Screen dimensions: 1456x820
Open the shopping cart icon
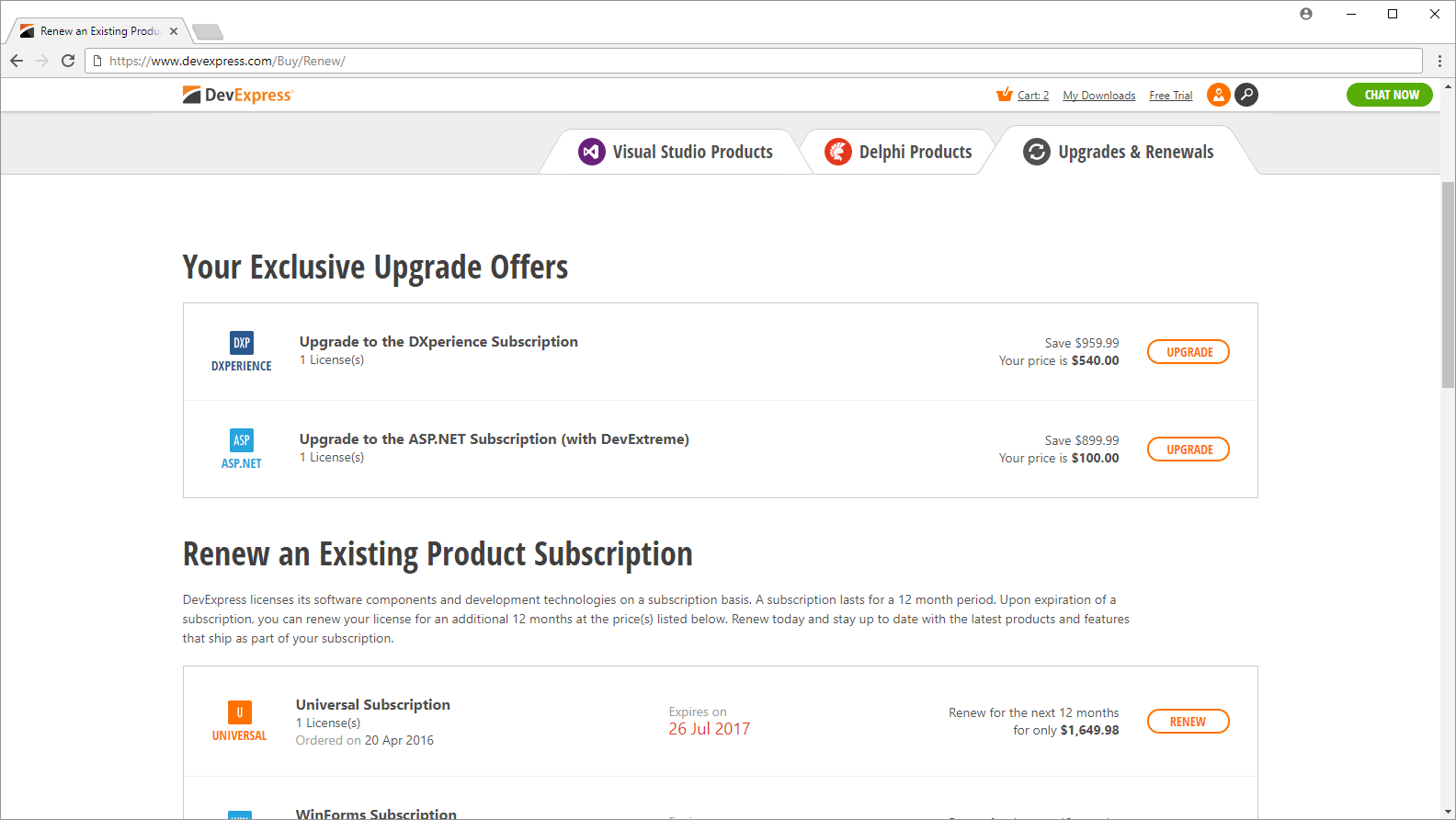(1005, 95)
